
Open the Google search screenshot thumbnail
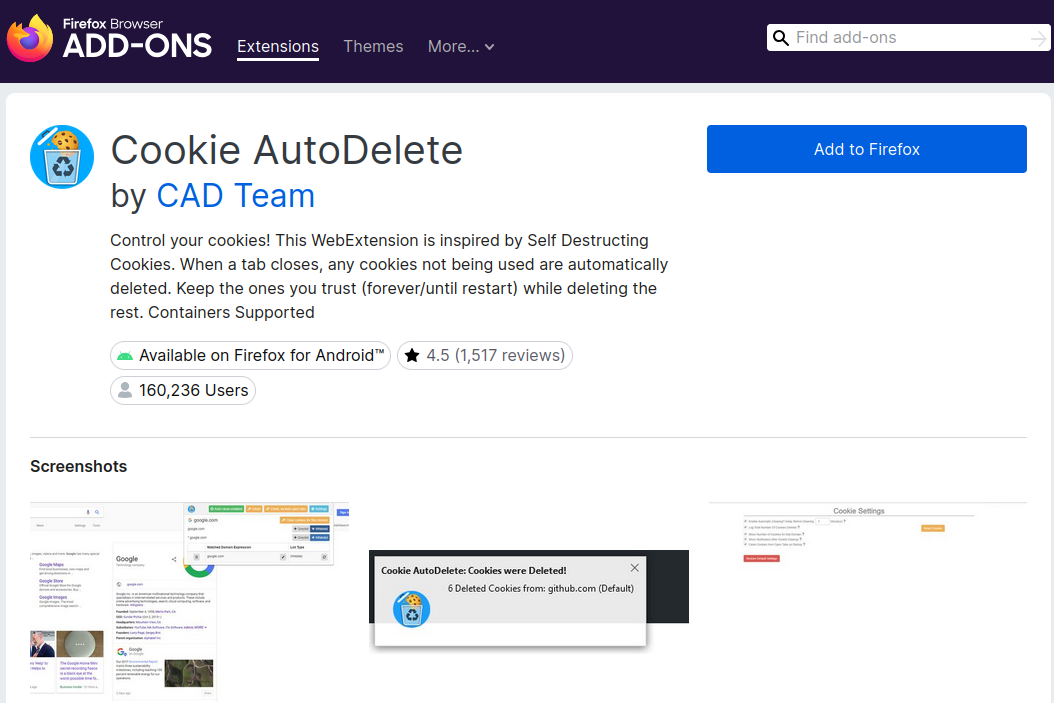(x=190, y=602)
